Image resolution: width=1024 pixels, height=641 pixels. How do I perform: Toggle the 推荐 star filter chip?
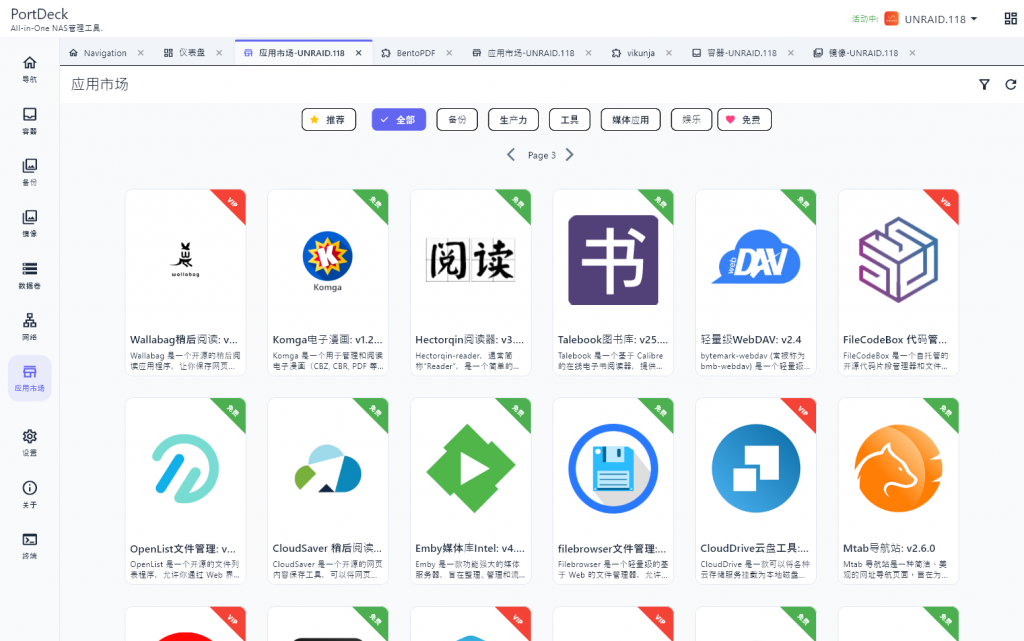(329, 120)
